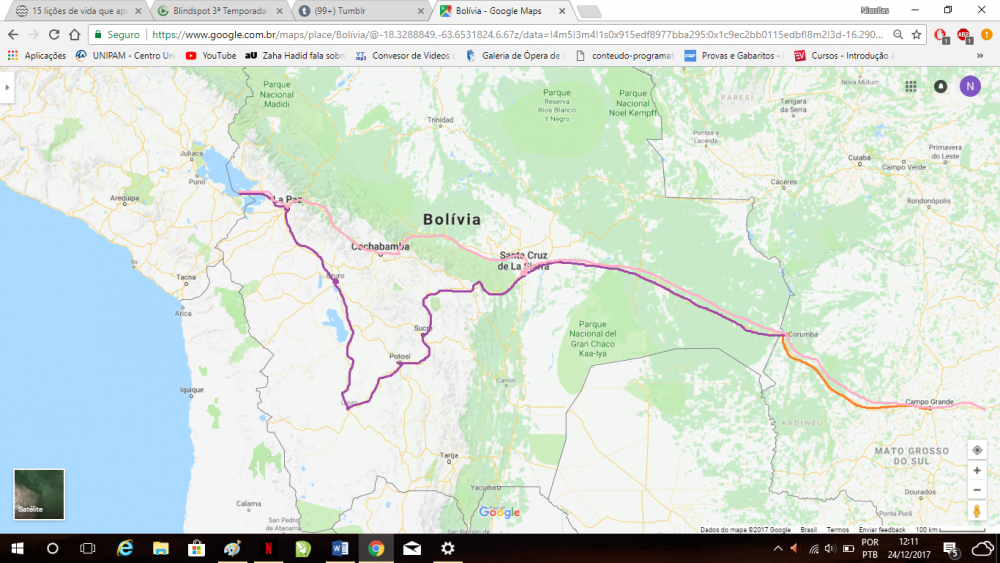The width and height of the screenshot is (1000, 563).
Task: Open the Google account avatar menu
Action: pyautogui.click(x=970, y=86)
